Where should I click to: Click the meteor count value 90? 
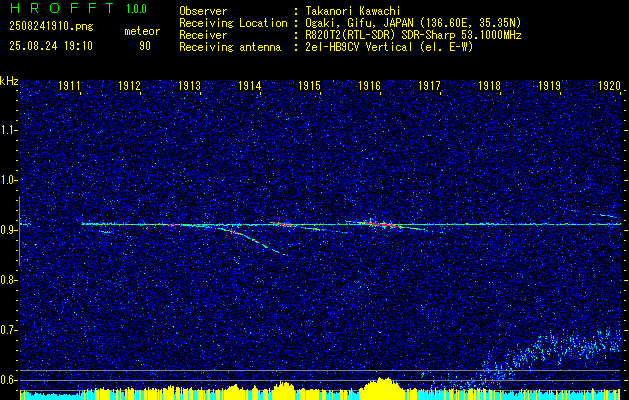point(145,46)
